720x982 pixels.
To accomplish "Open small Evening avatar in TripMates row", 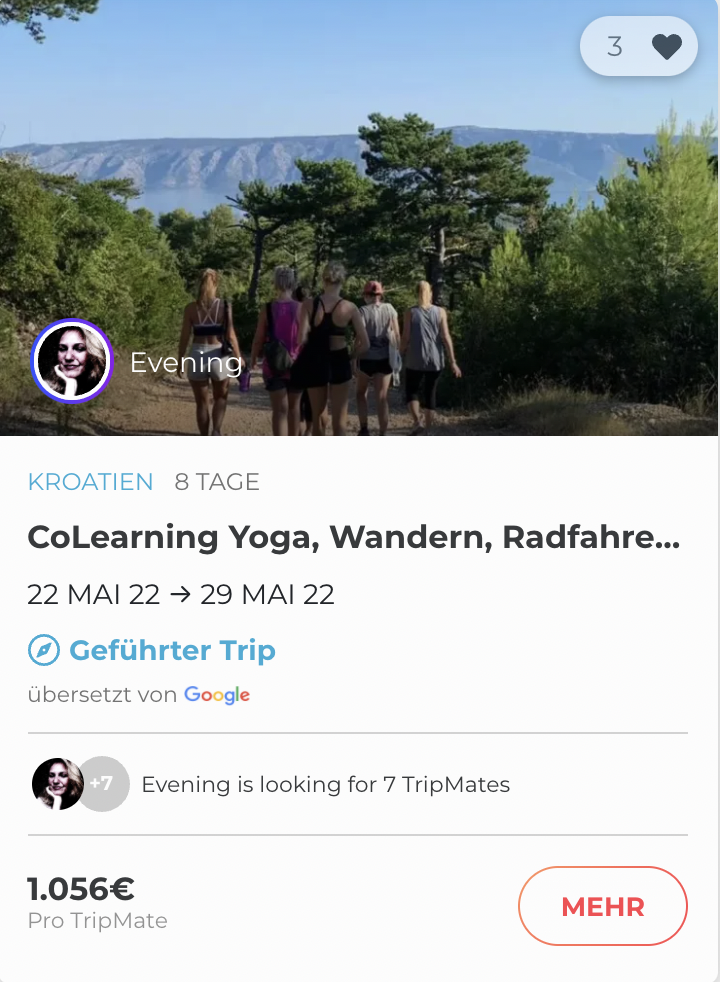I will pyautogui.click(x=57, y=784).
